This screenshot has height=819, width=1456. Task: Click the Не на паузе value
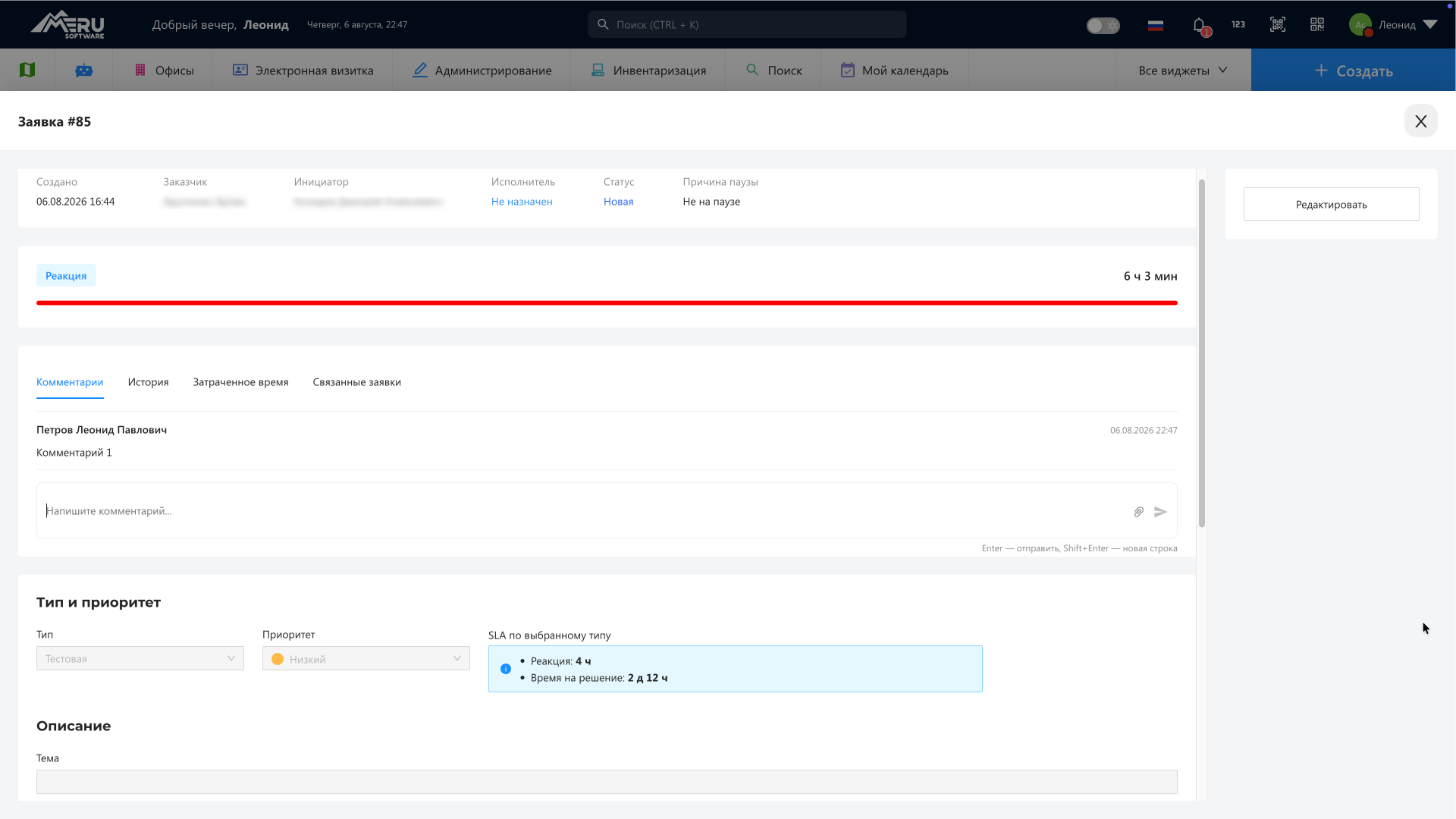pos(711,202)
